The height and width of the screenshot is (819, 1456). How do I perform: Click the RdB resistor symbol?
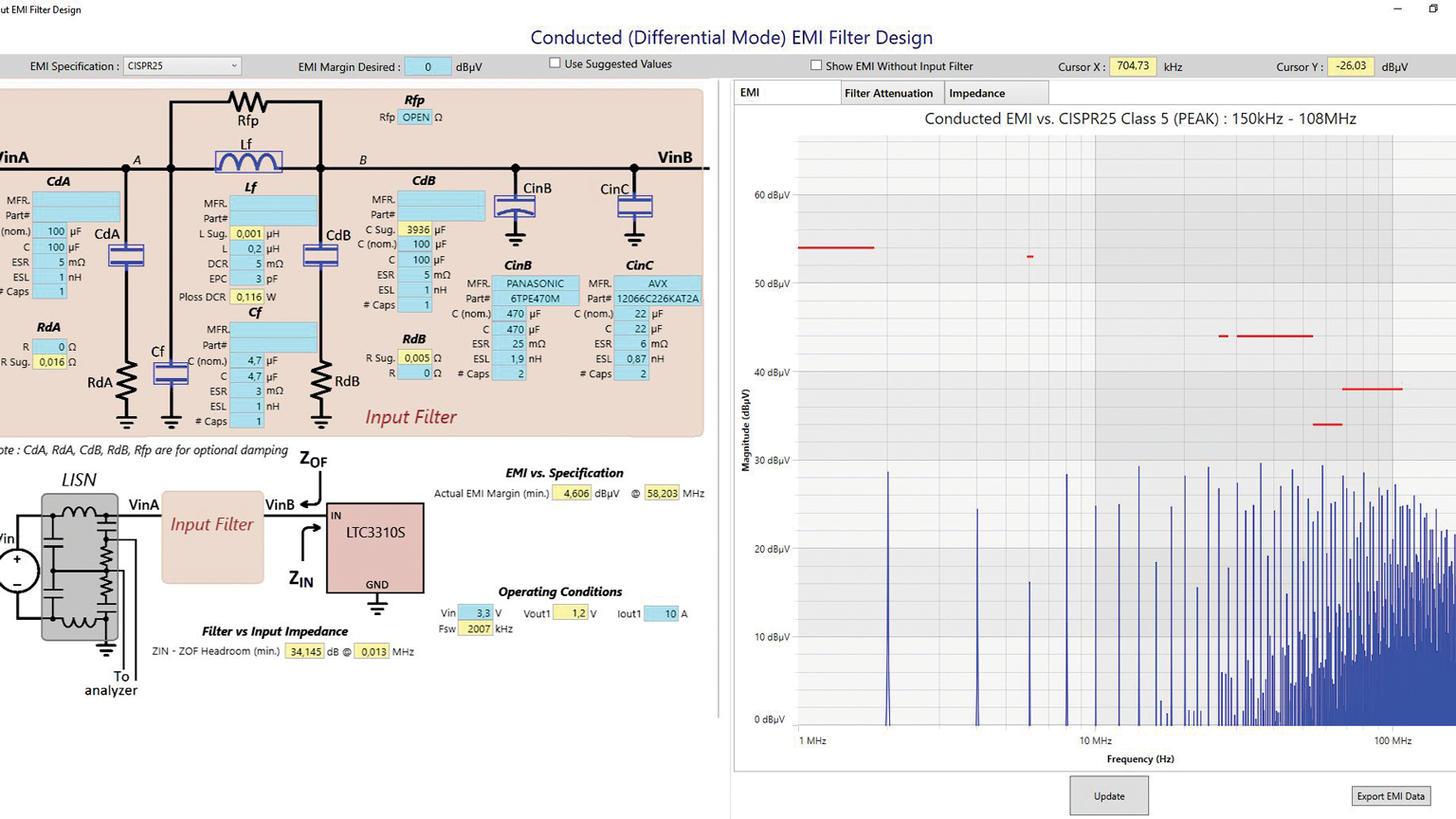(x=321, y=381)
